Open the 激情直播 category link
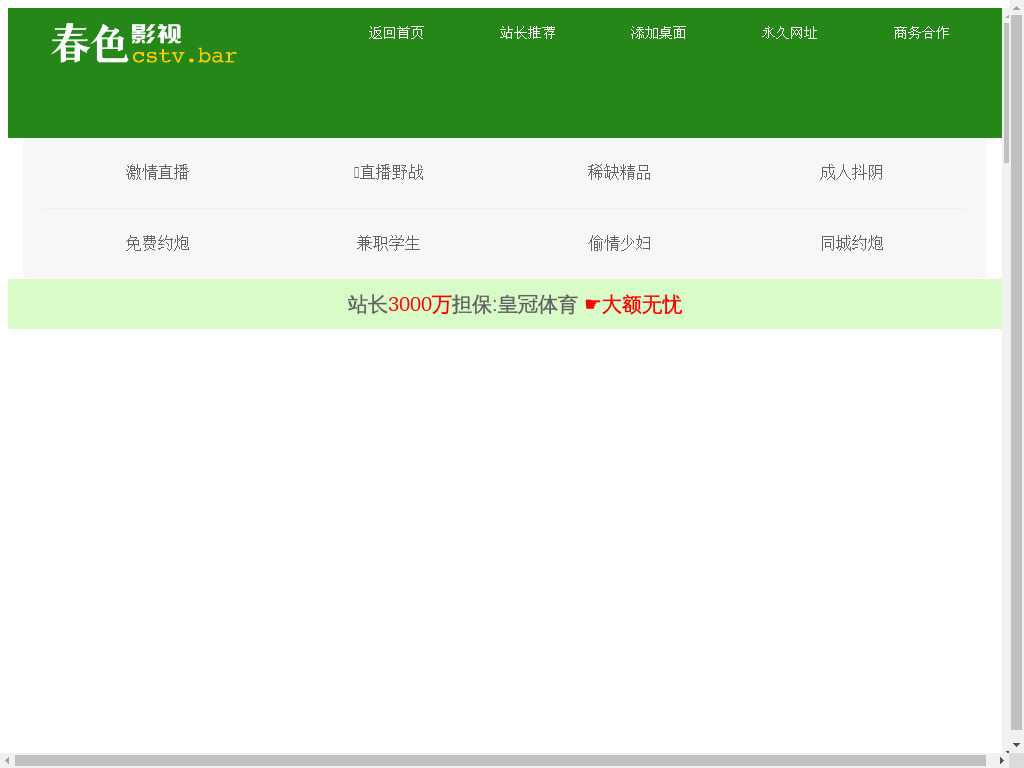The width and height of the screenshot is (1024, 768). 157,173
